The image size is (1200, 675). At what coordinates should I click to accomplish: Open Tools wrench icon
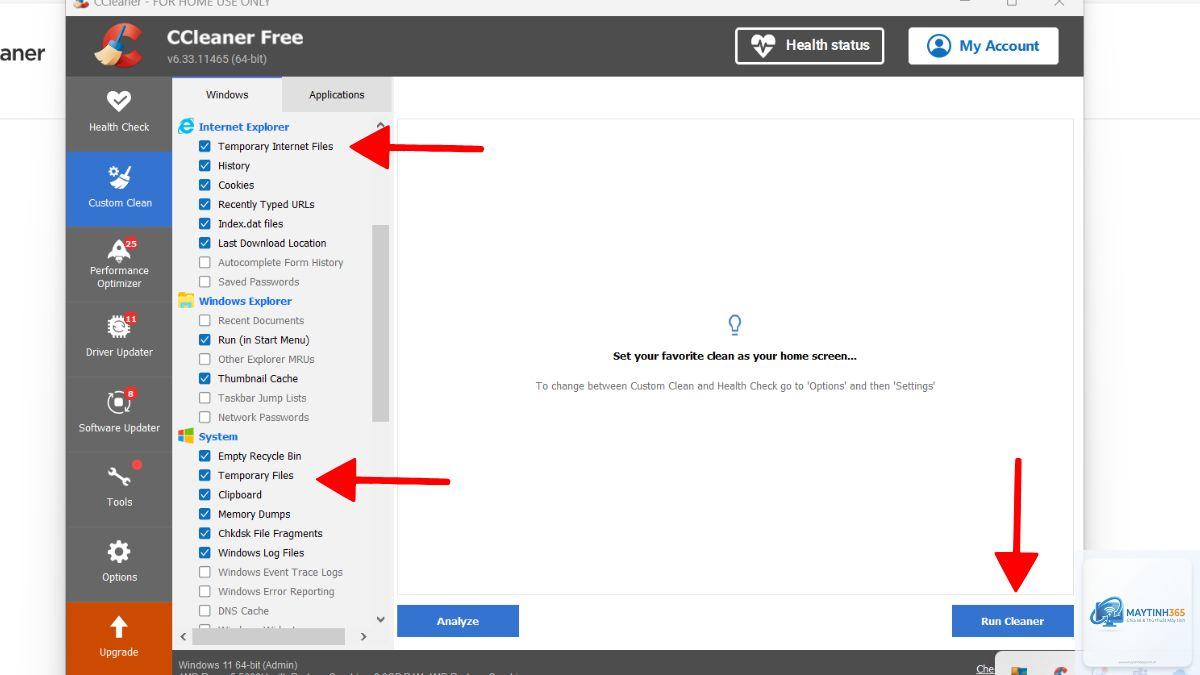[x=119, y=476]
